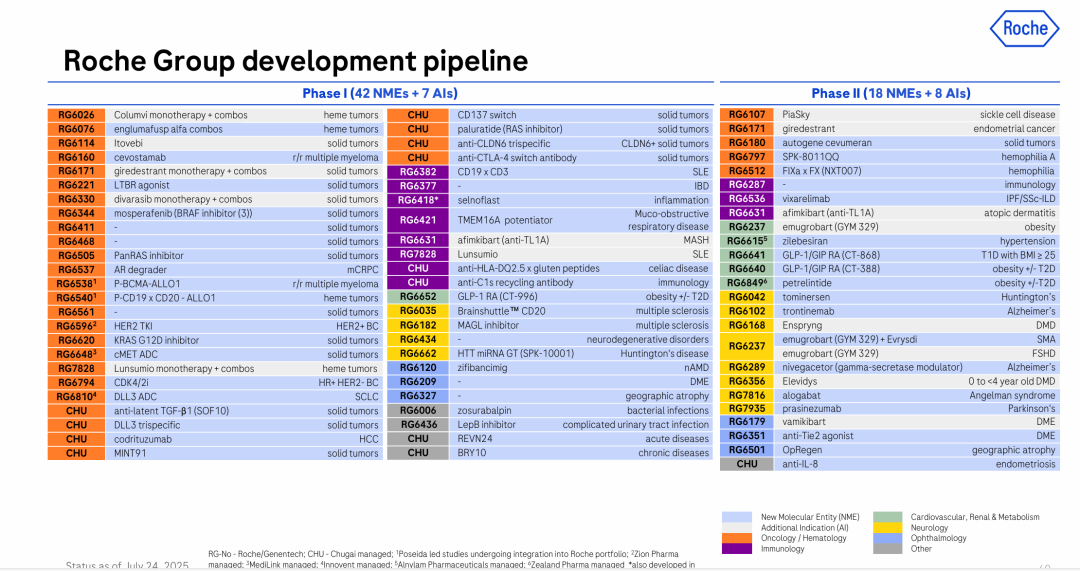Click the green Cardiovascular, Renal & Metabolism swatch
This screenshot has height=571, width=1080.
click(887, 517)
